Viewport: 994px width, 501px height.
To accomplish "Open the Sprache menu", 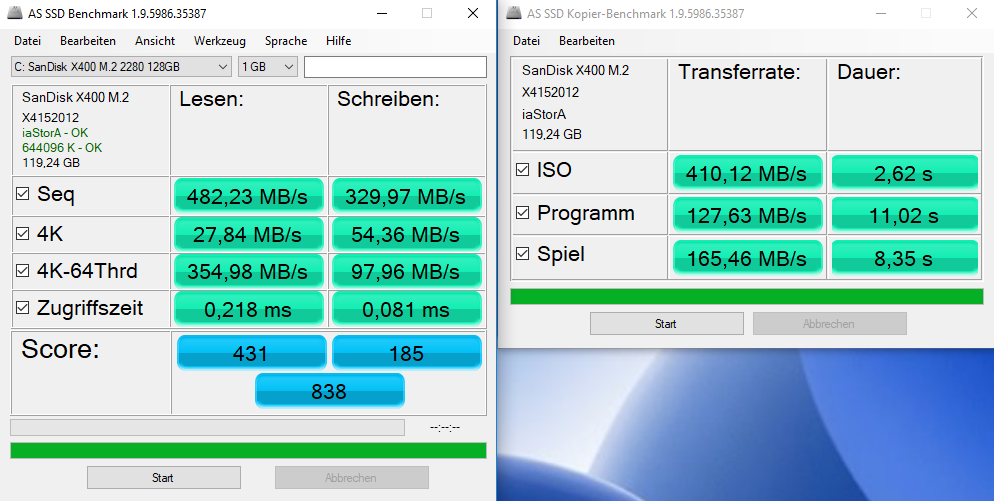I will (x=286, y=41).
